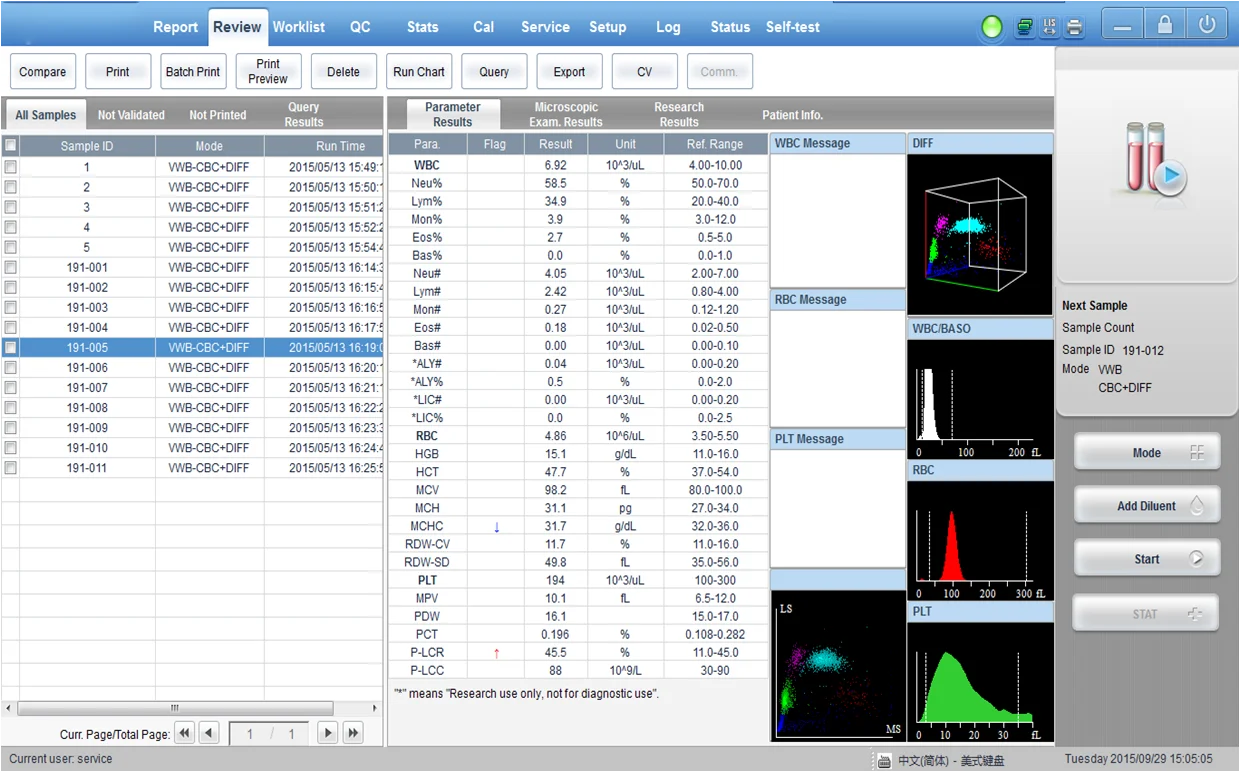Click the blood tubes run sample icon
This screenshot has height=772, width=1240.
pos(1148,160)
